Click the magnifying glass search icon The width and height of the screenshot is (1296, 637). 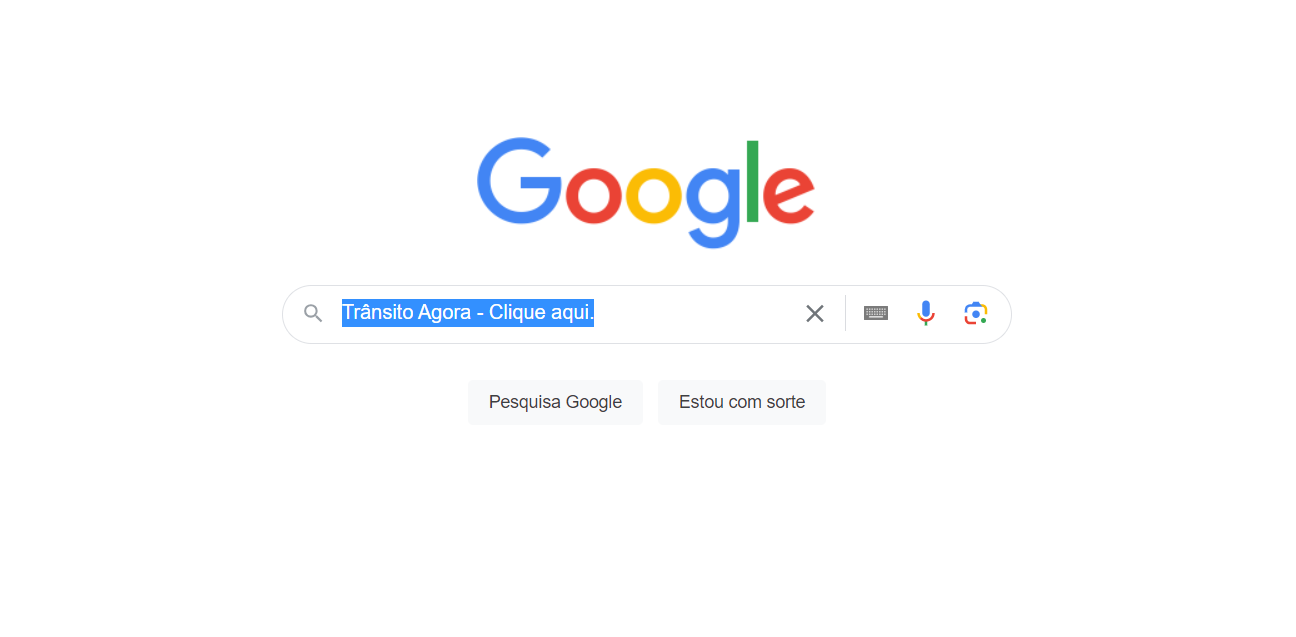(x=313, y=314)
